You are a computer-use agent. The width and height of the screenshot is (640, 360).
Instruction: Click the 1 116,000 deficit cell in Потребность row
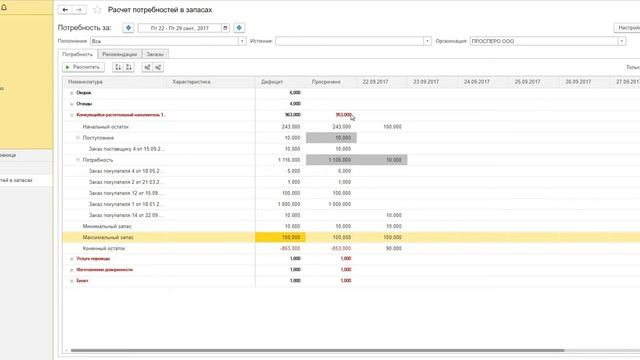(x=281, y=160)
